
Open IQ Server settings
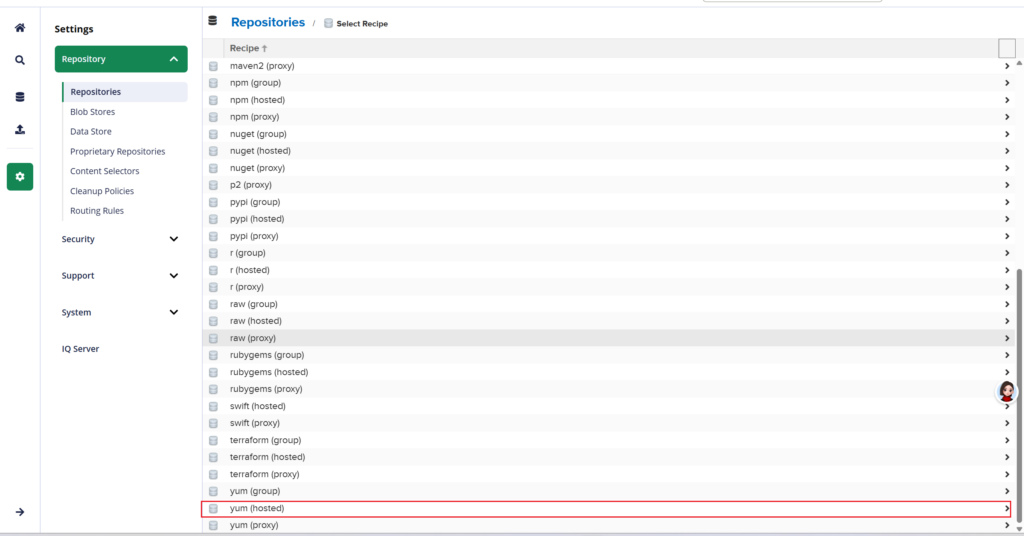pos(80,349)
